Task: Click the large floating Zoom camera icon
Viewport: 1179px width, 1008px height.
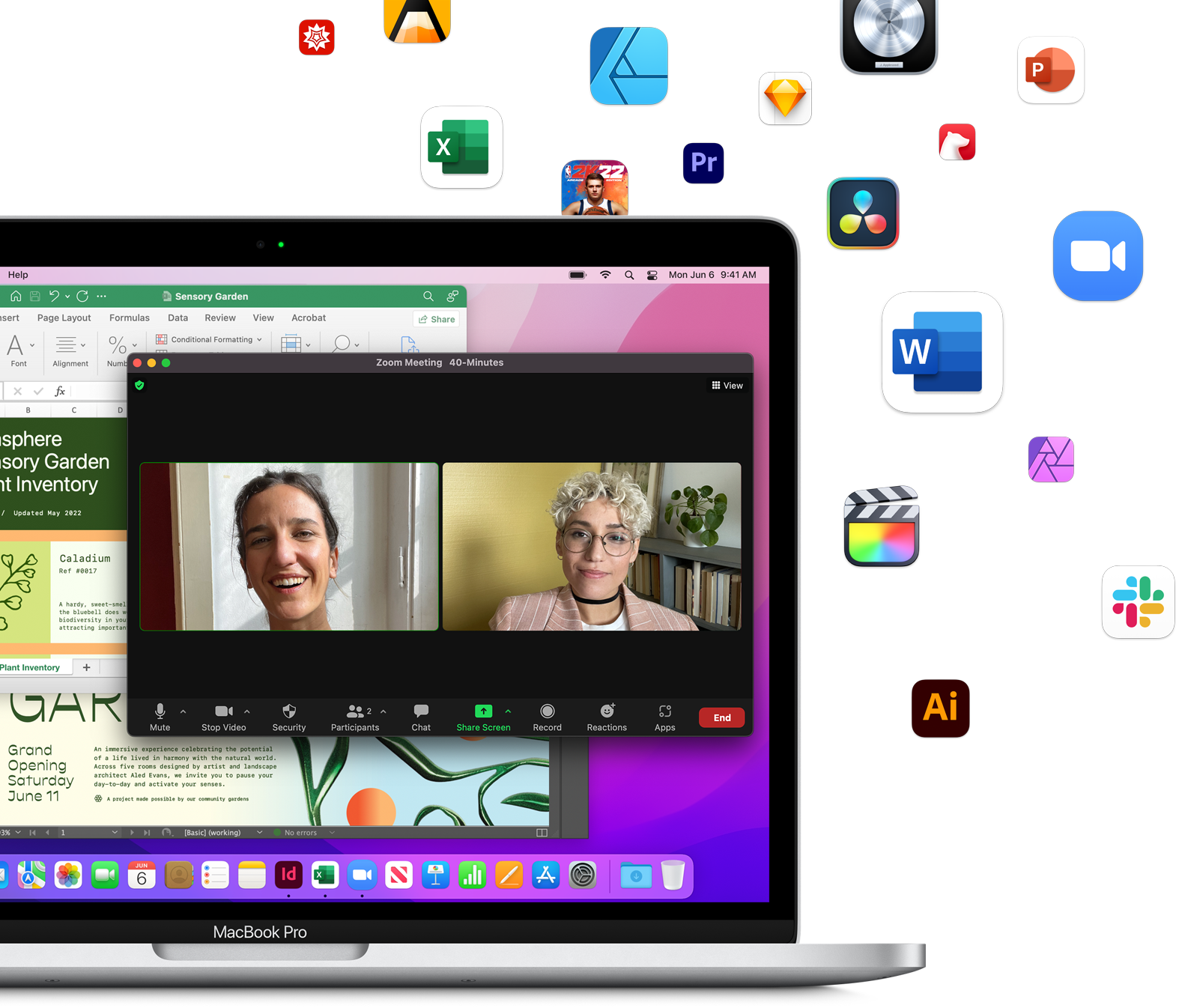Action: (1098, 256)
